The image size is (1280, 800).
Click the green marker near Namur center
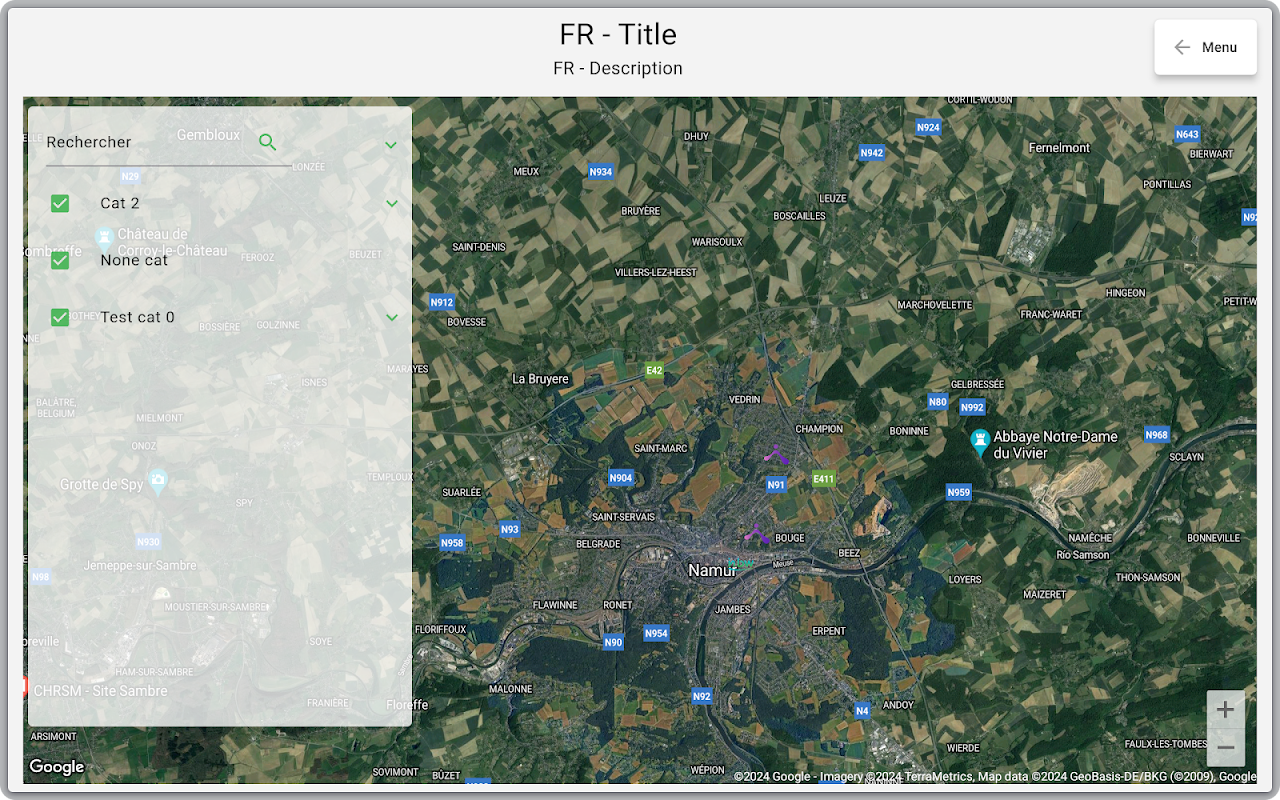(x=741, y=564)
